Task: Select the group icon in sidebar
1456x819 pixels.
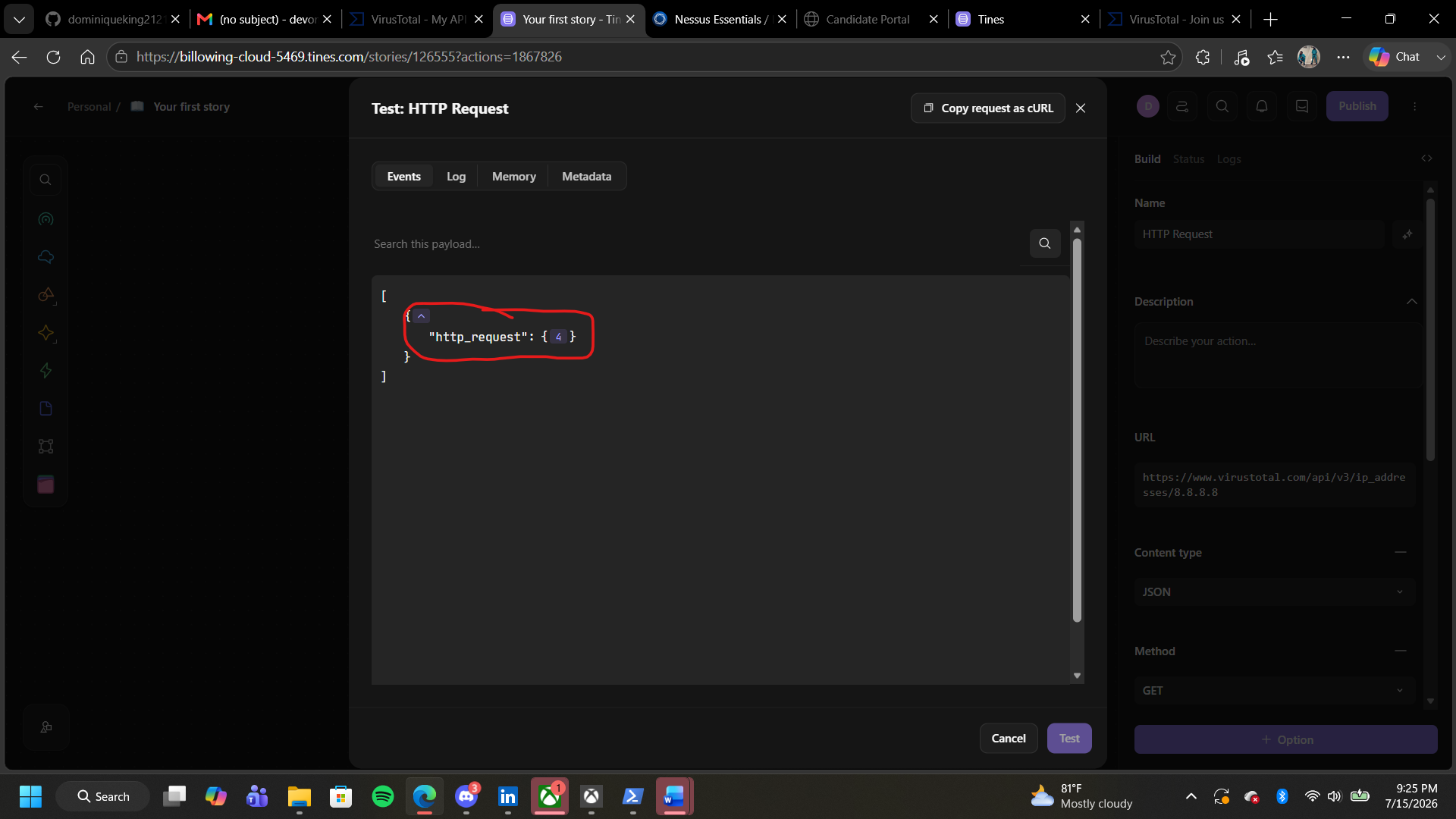Action: coord(45,447)
